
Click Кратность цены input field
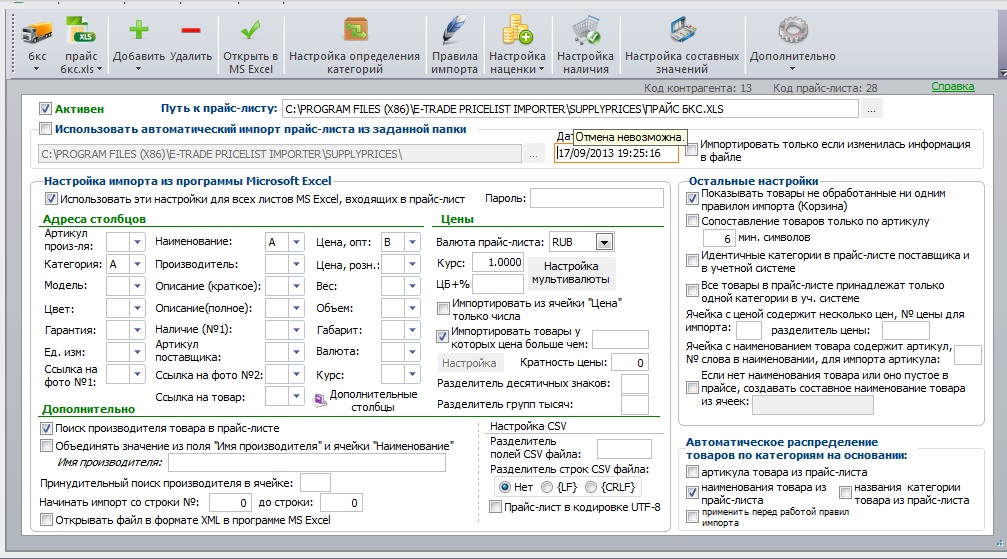629,363
